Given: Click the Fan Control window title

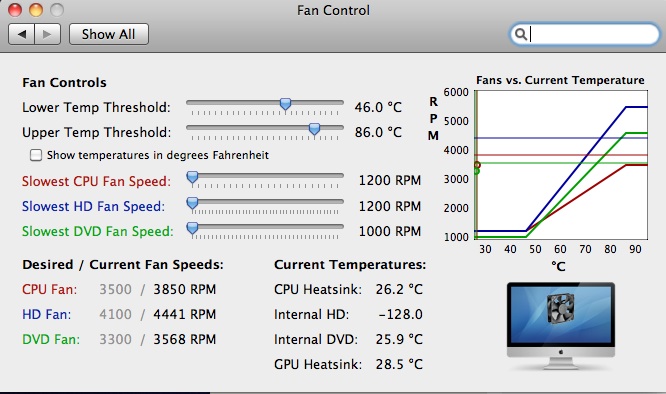Looking at the screenshot, I should tap(333, 10).
